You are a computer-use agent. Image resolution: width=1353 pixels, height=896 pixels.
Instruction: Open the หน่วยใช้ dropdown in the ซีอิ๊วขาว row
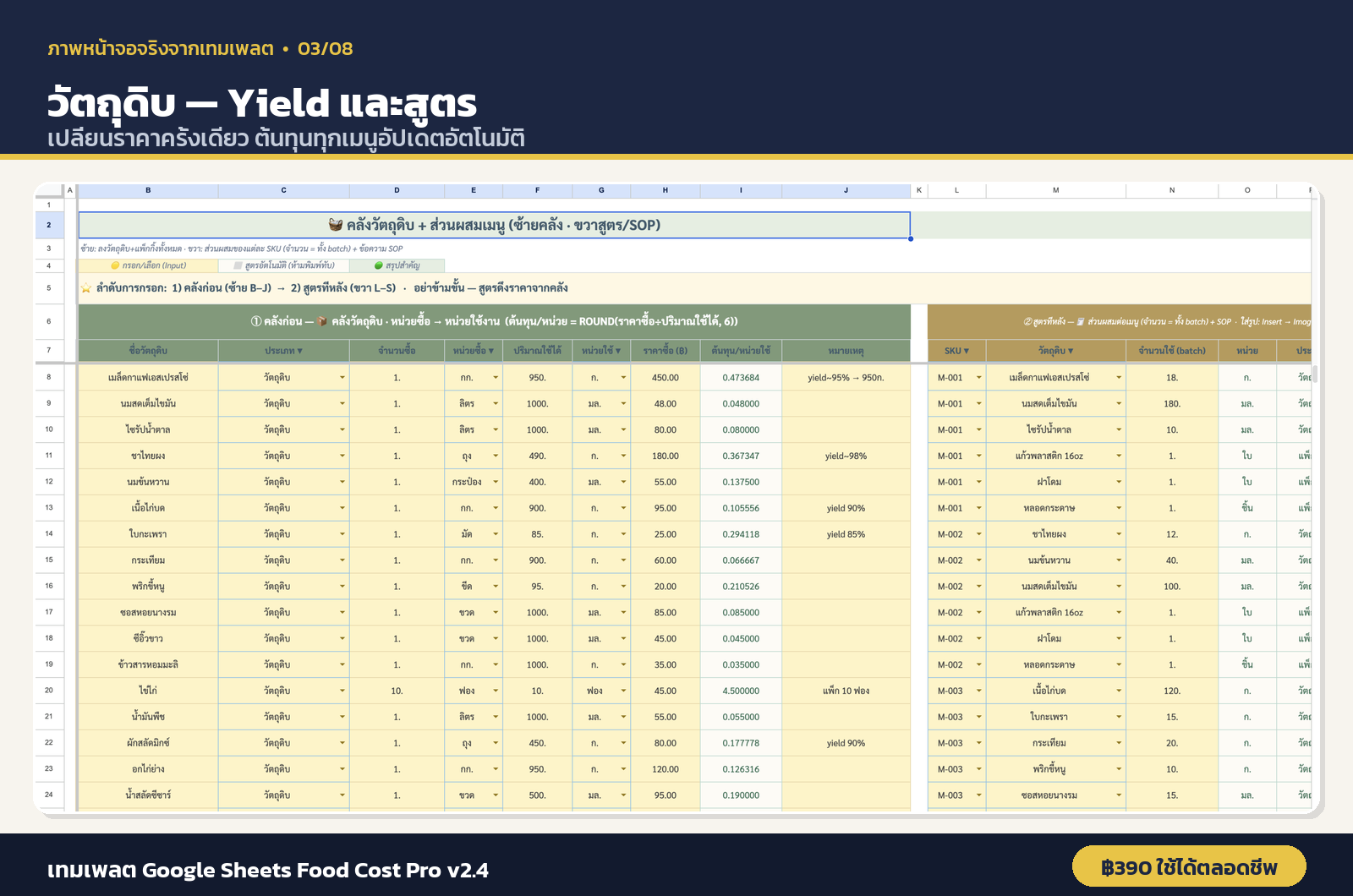point(623,638)
